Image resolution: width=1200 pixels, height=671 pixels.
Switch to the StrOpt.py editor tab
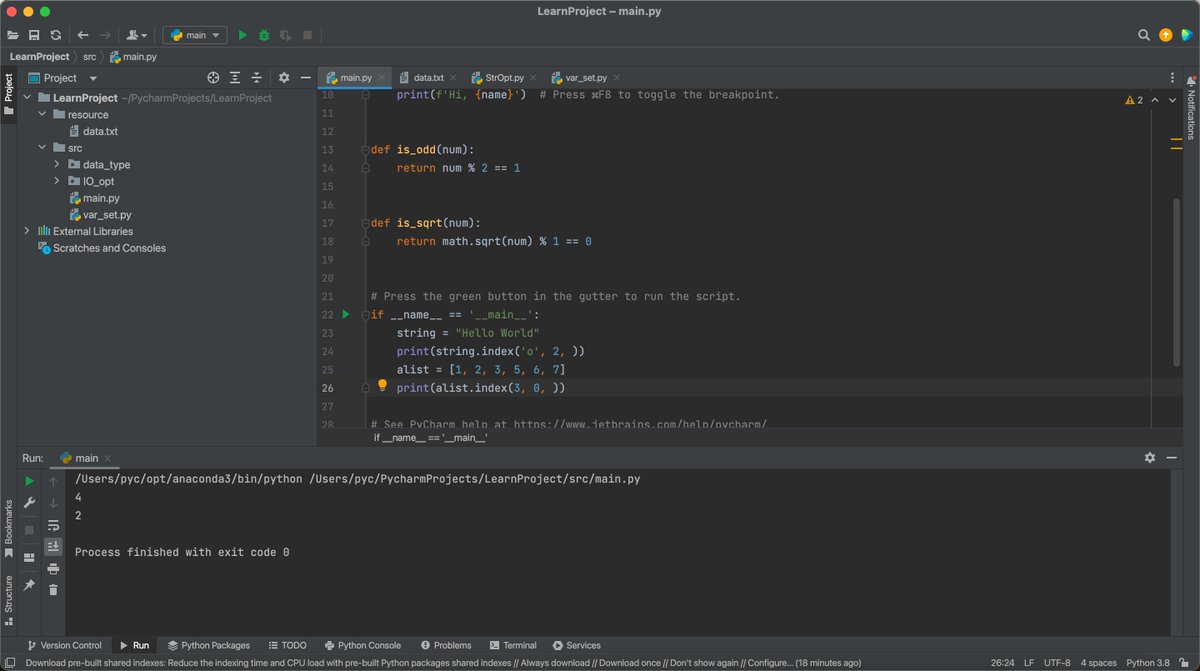(503, 78)
